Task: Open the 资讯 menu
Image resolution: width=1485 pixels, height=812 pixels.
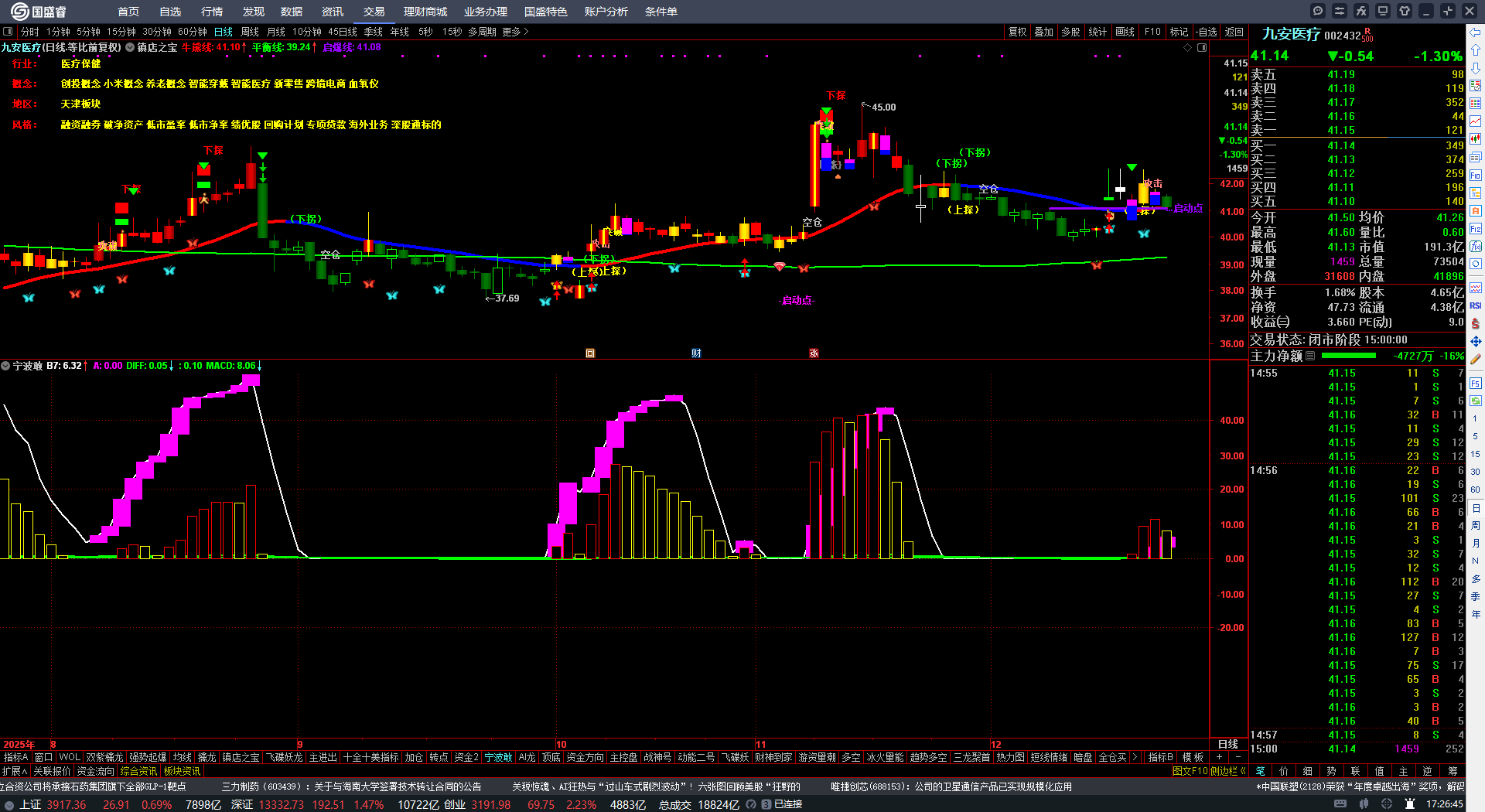Action: coord(333,12)
